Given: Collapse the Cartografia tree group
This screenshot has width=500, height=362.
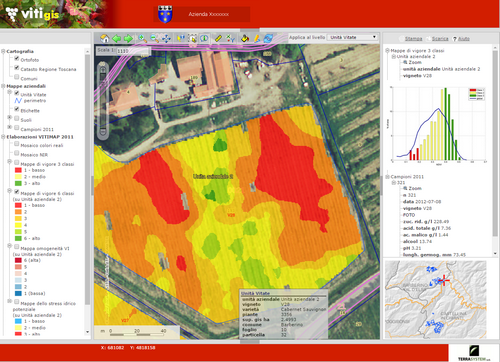Looking at the screenshot, I should (x=3, y=51).
